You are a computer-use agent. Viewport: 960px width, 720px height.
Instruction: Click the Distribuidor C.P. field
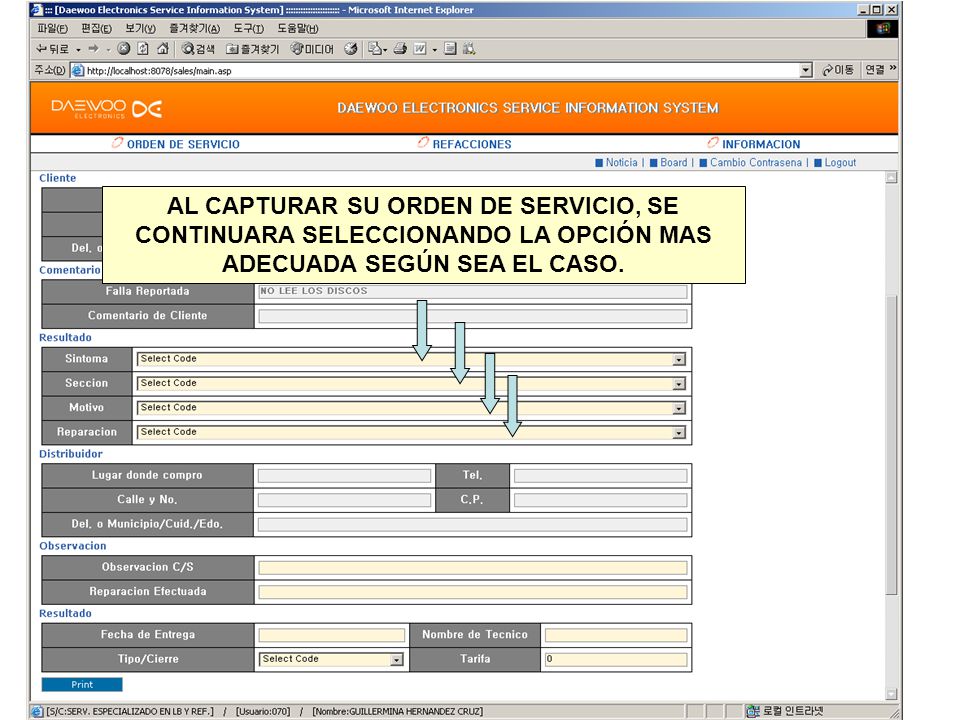pos(601,500)
